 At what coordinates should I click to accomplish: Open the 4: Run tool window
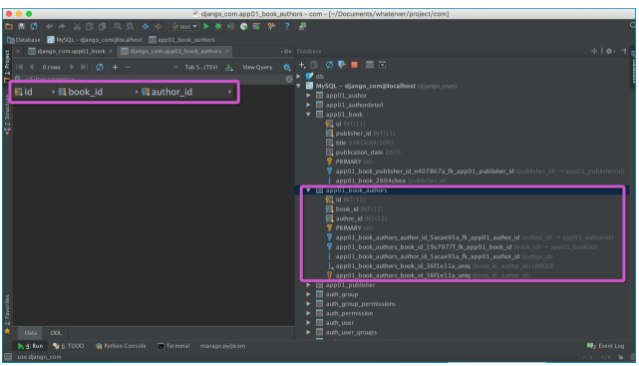pos(30,346)
